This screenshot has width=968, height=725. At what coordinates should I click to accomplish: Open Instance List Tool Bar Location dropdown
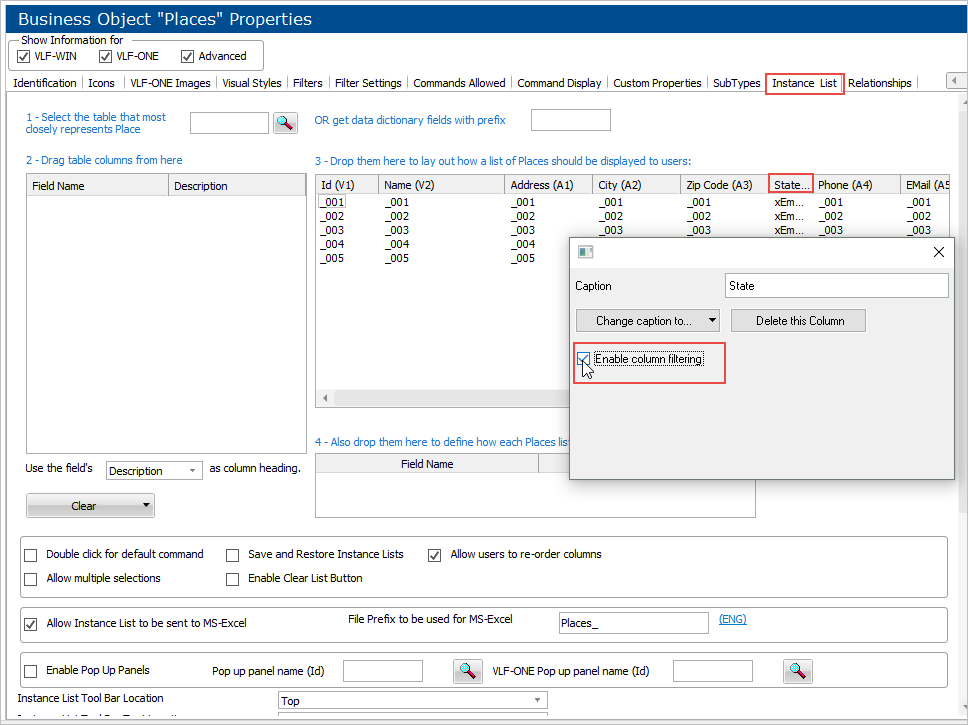coord(412,701)
